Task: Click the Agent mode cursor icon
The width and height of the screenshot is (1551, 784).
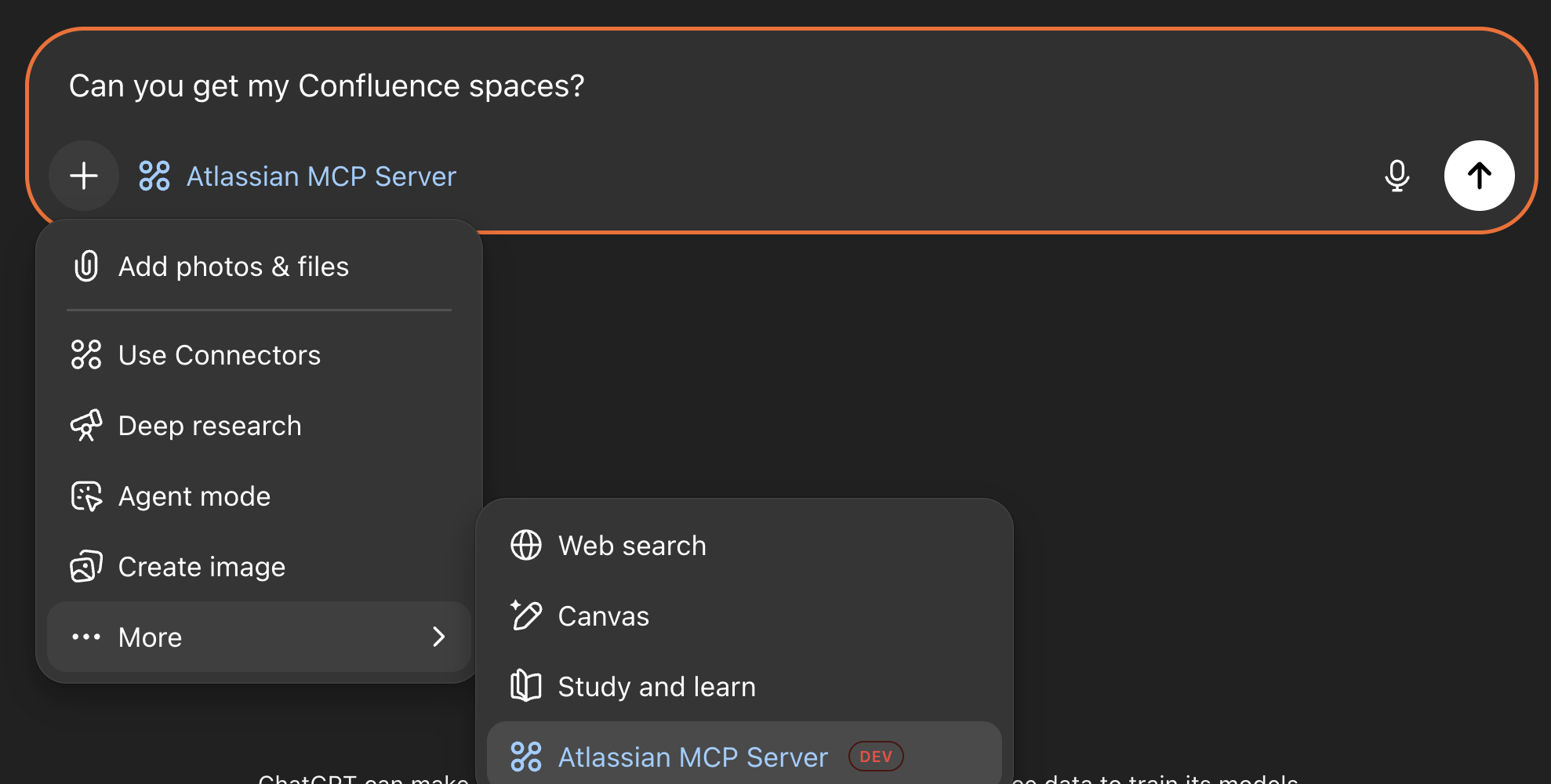Action: (86, 496)
